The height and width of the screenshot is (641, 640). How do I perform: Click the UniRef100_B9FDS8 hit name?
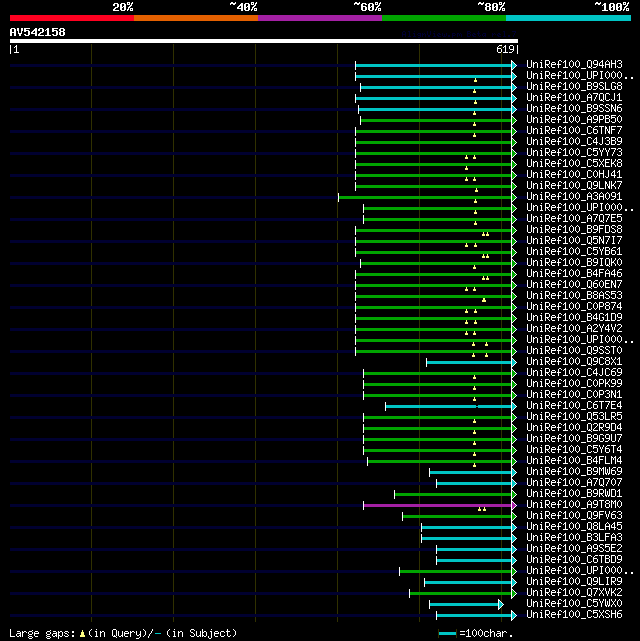coord(574,230)
